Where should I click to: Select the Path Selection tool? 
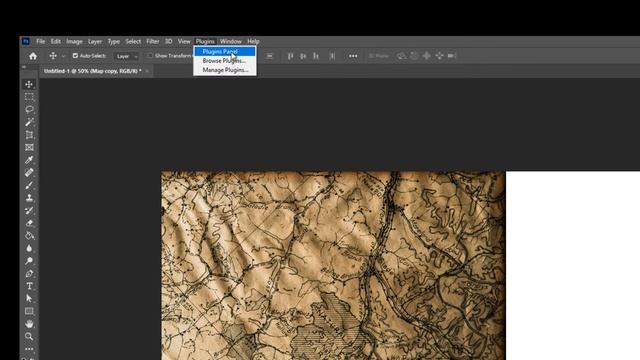coord(29,299)
